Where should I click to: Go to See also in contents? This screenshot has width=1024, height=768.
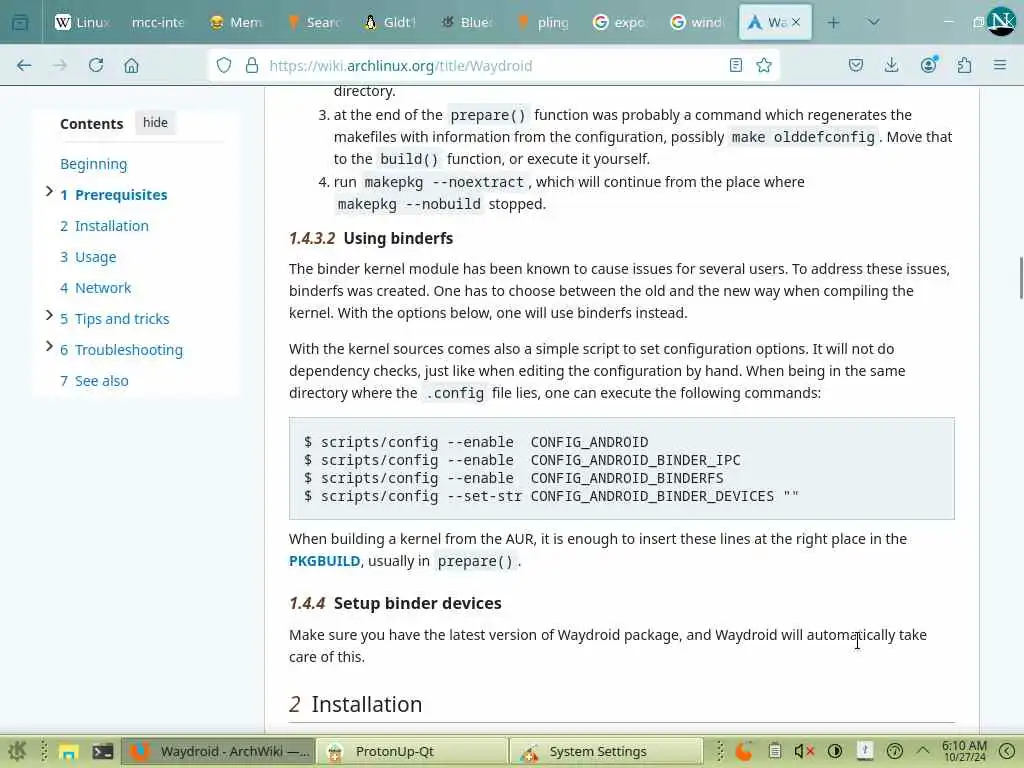pyautogui.click(x=94, y=381)
